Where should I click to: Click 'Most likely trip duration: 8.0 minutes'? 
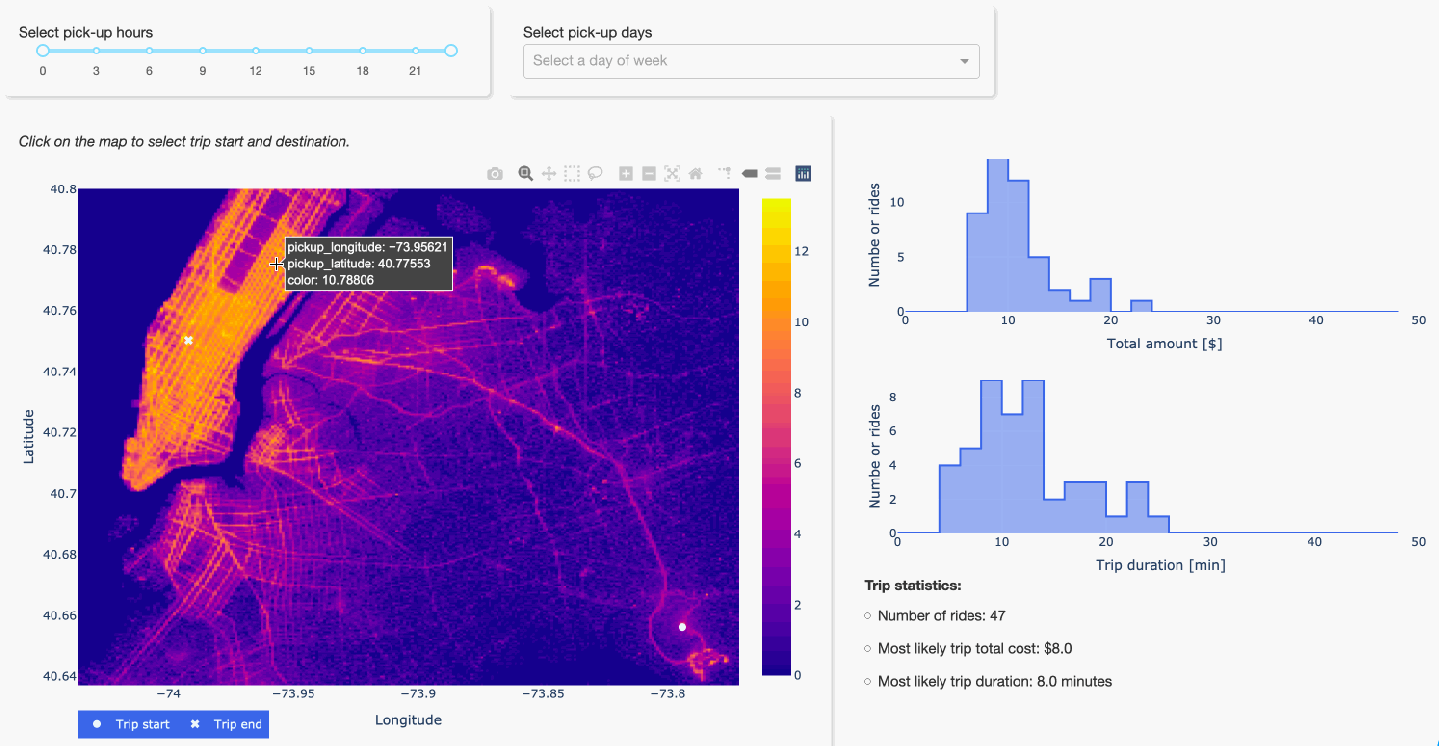click(995, 682)
